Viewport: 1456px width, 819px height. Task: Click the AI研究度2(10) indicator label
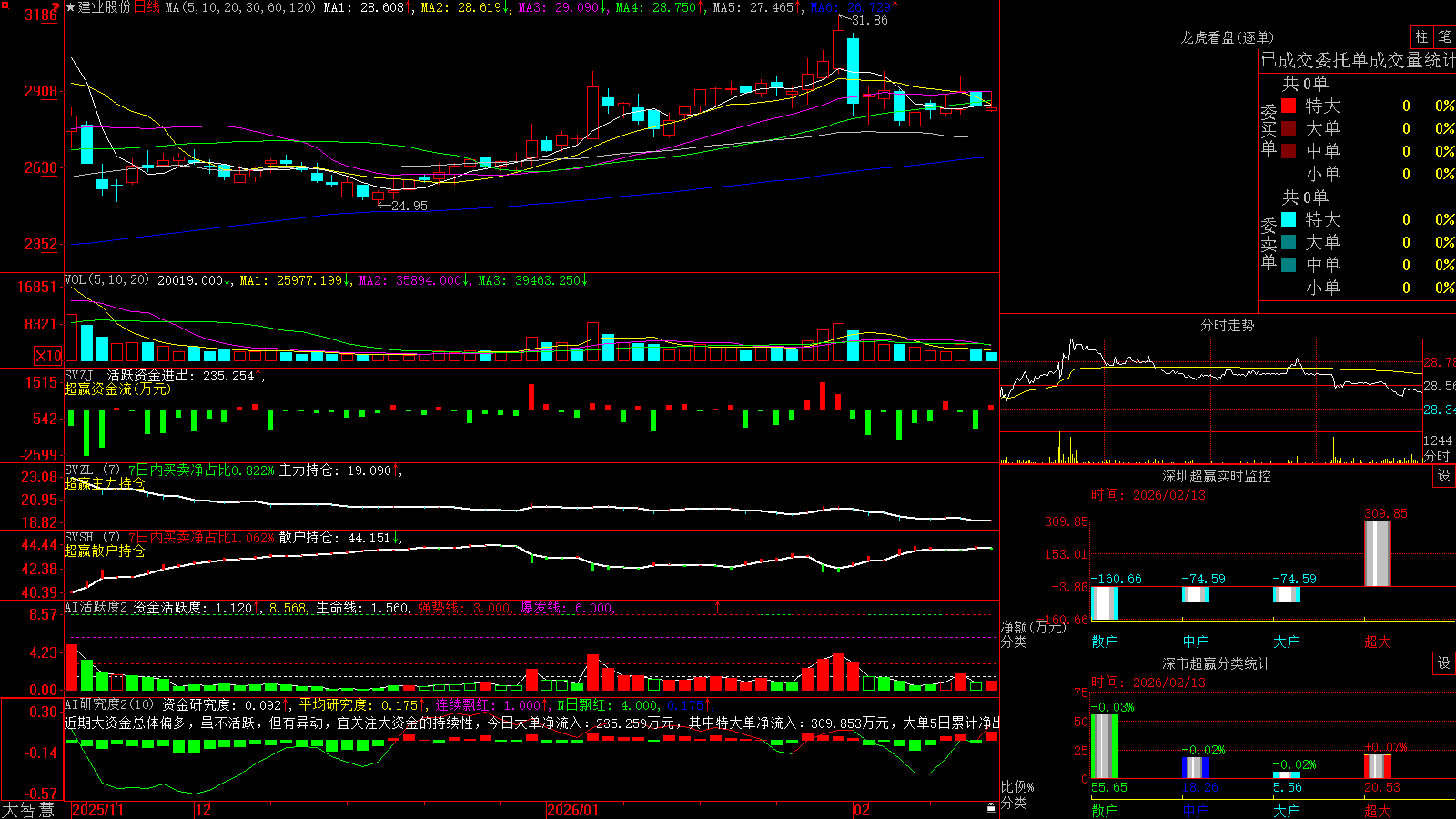[x=109, y=704]
